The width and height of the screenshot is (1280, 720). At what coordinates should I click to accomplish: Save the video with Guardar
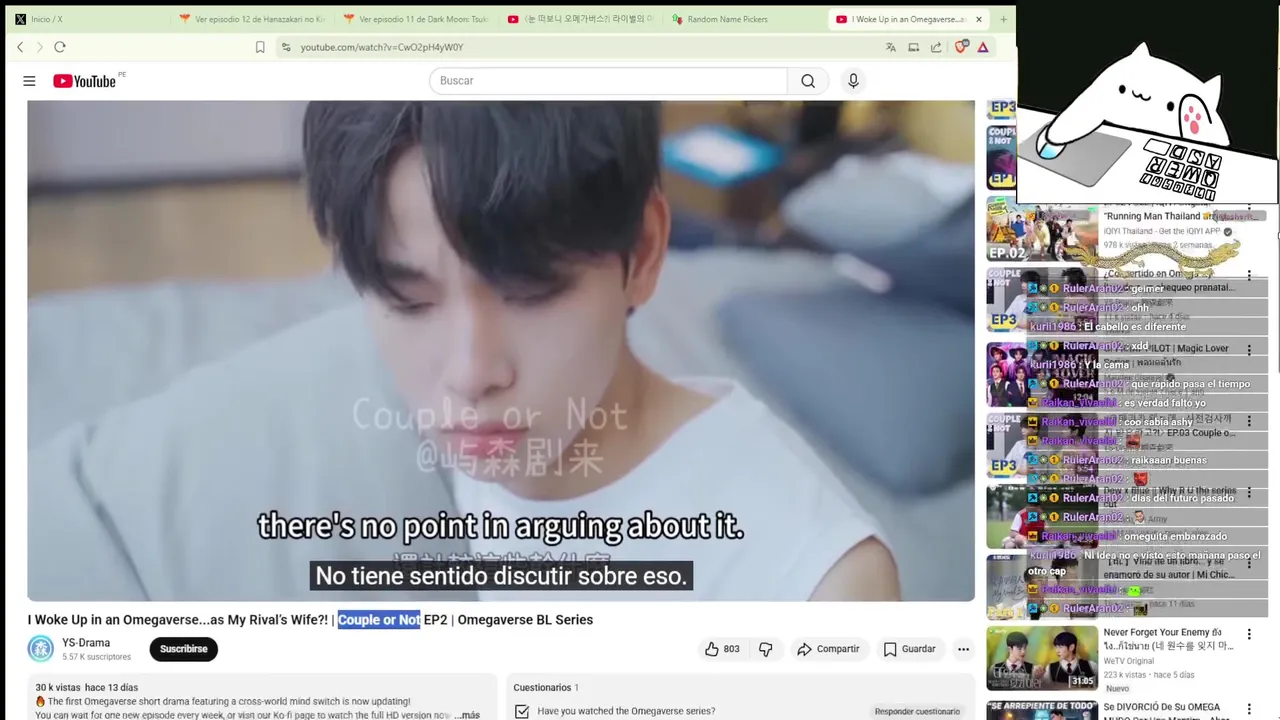[x=909, y=649]
